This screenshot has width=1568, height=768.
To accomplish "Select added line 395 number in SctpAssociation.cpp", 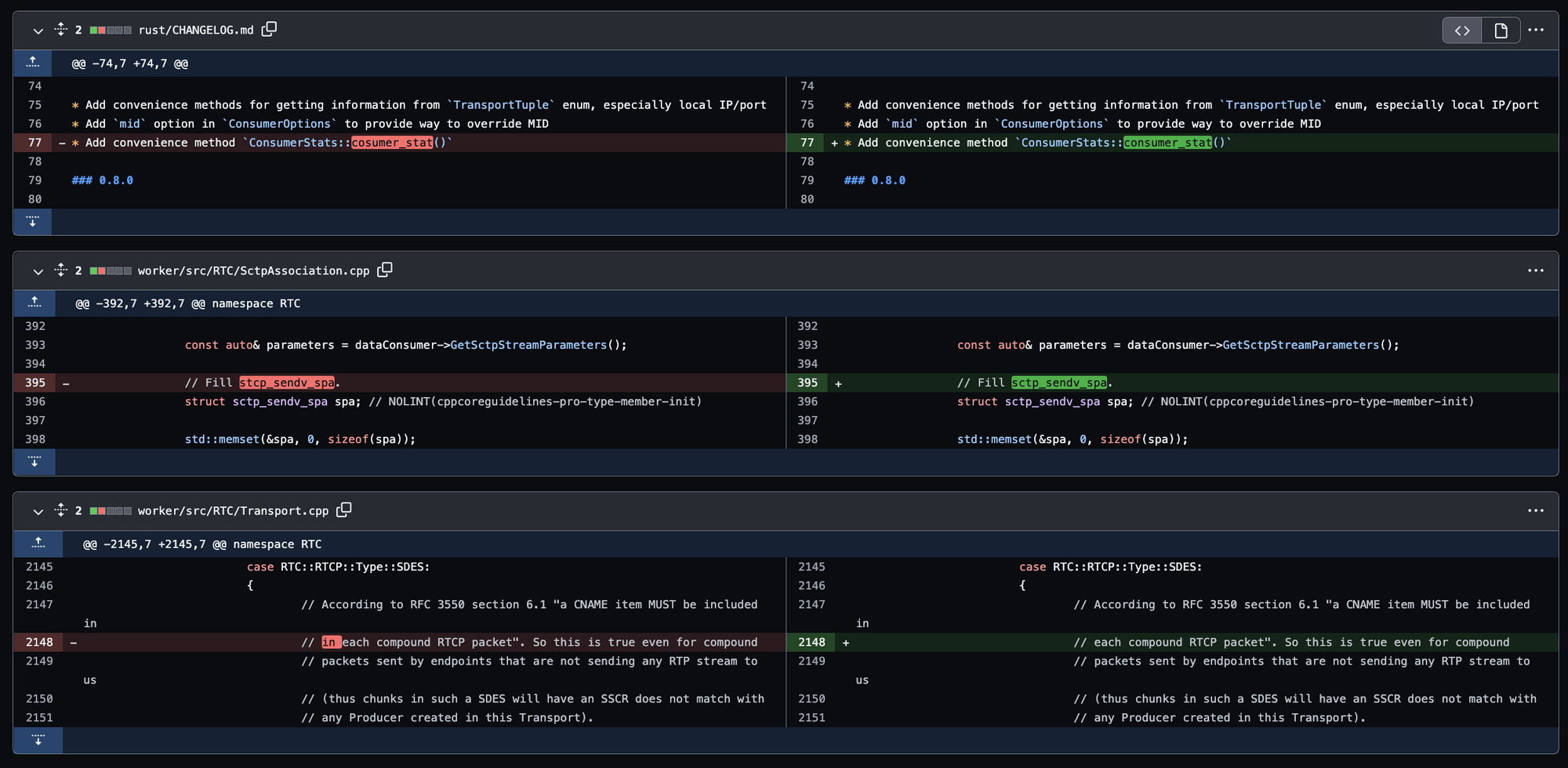I will click(808, 382).
